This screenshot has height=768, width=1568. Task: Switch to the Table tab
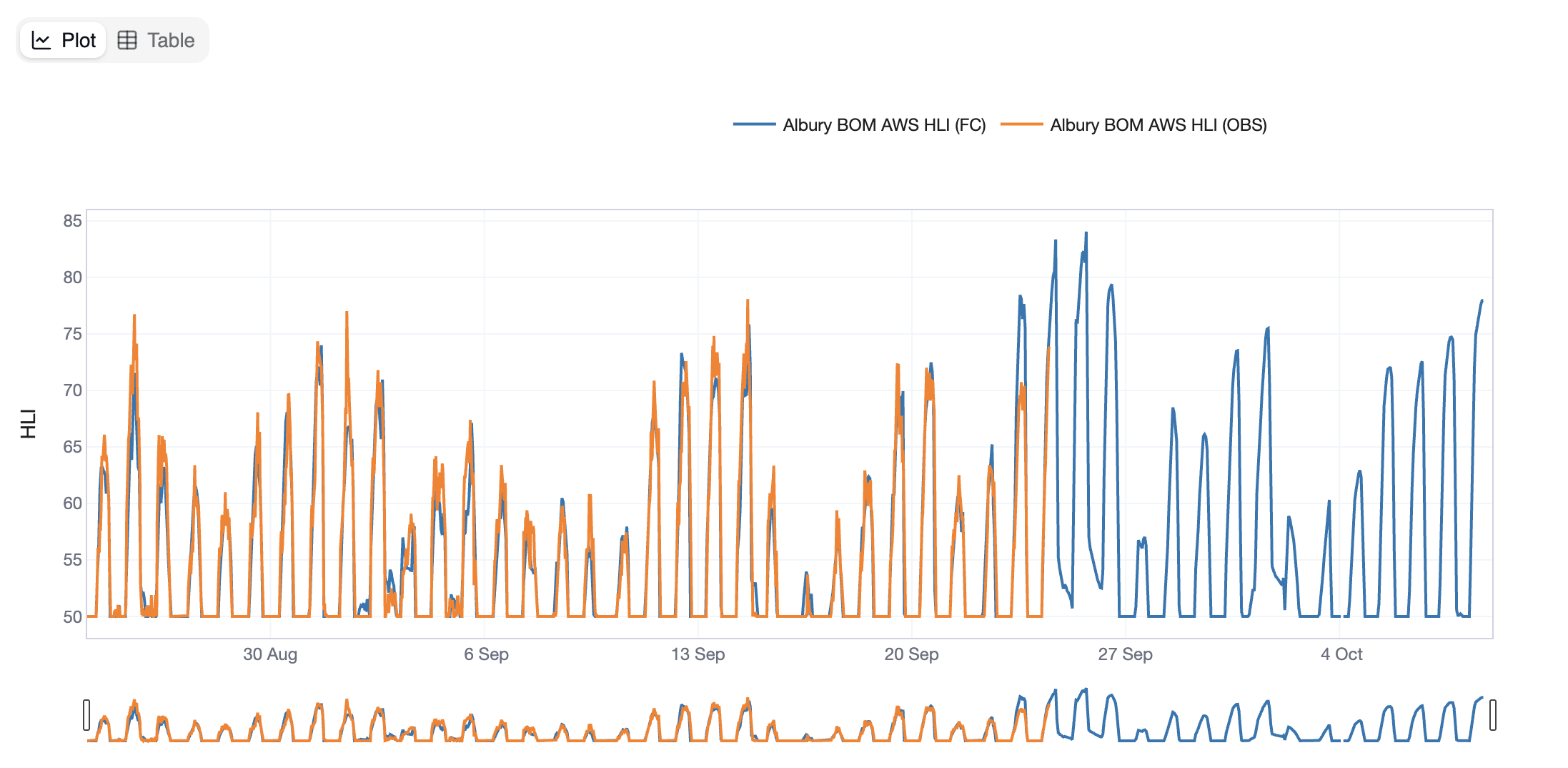click(157, 40)
